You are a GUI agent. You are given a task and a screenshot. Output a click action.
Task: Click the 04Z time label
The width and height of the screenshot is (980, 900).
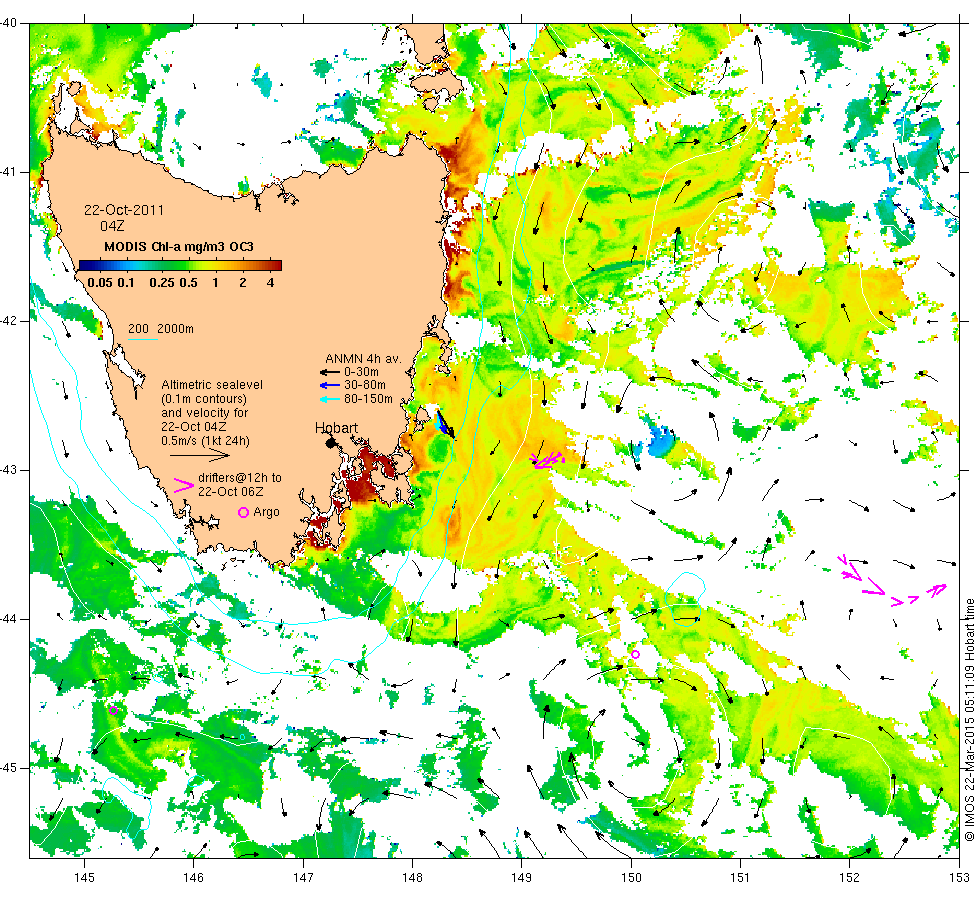pyautogui.click(x=112, y=226)
